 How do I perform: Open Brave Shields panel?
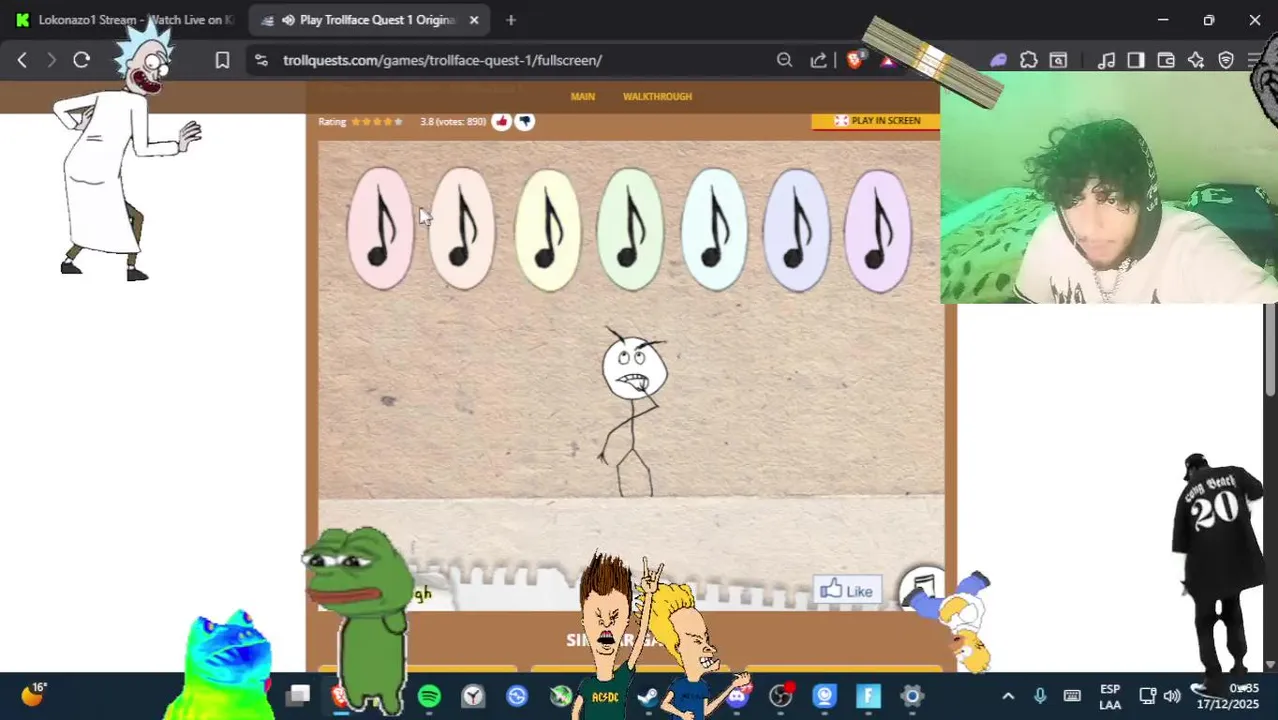[x=854, y=60]
